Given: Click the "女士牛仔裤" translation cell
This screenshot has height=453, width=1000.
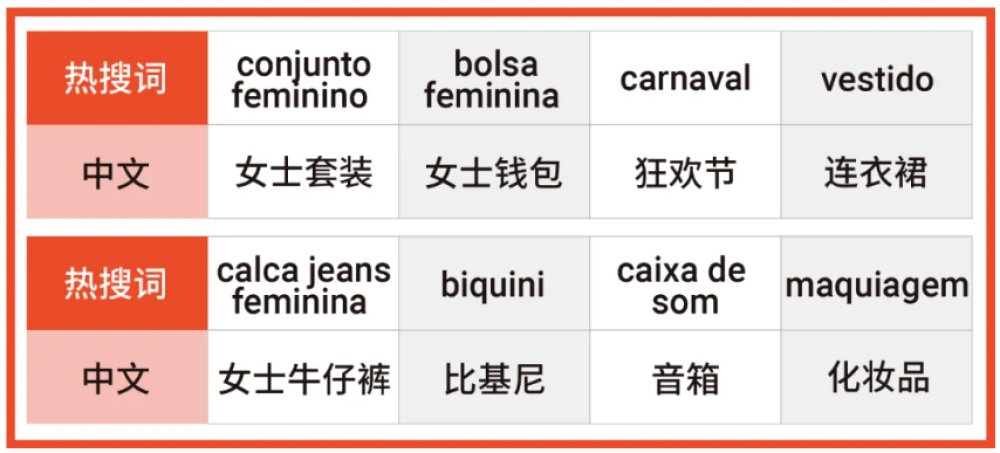Looking at the screenshot, I should tap(303, 377).
